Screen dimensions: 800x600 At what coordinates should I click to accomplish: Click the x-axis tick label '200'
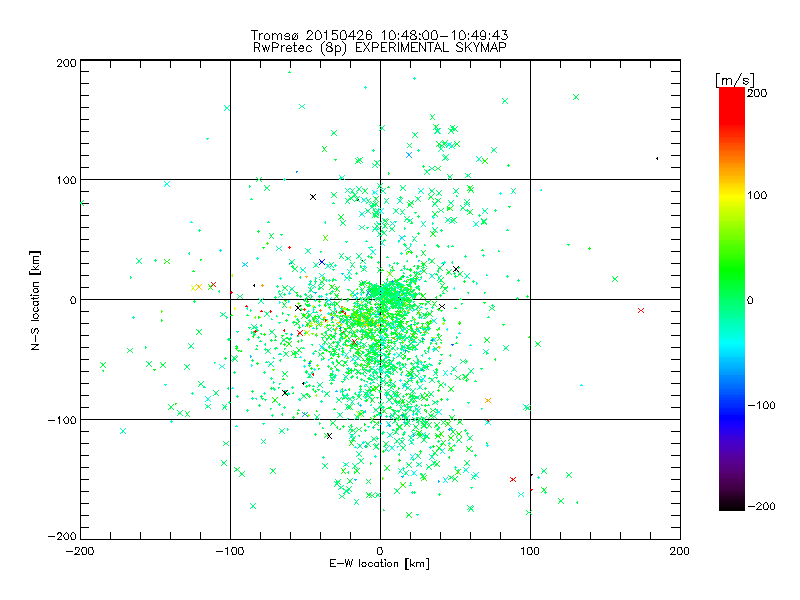pos(680,551)
